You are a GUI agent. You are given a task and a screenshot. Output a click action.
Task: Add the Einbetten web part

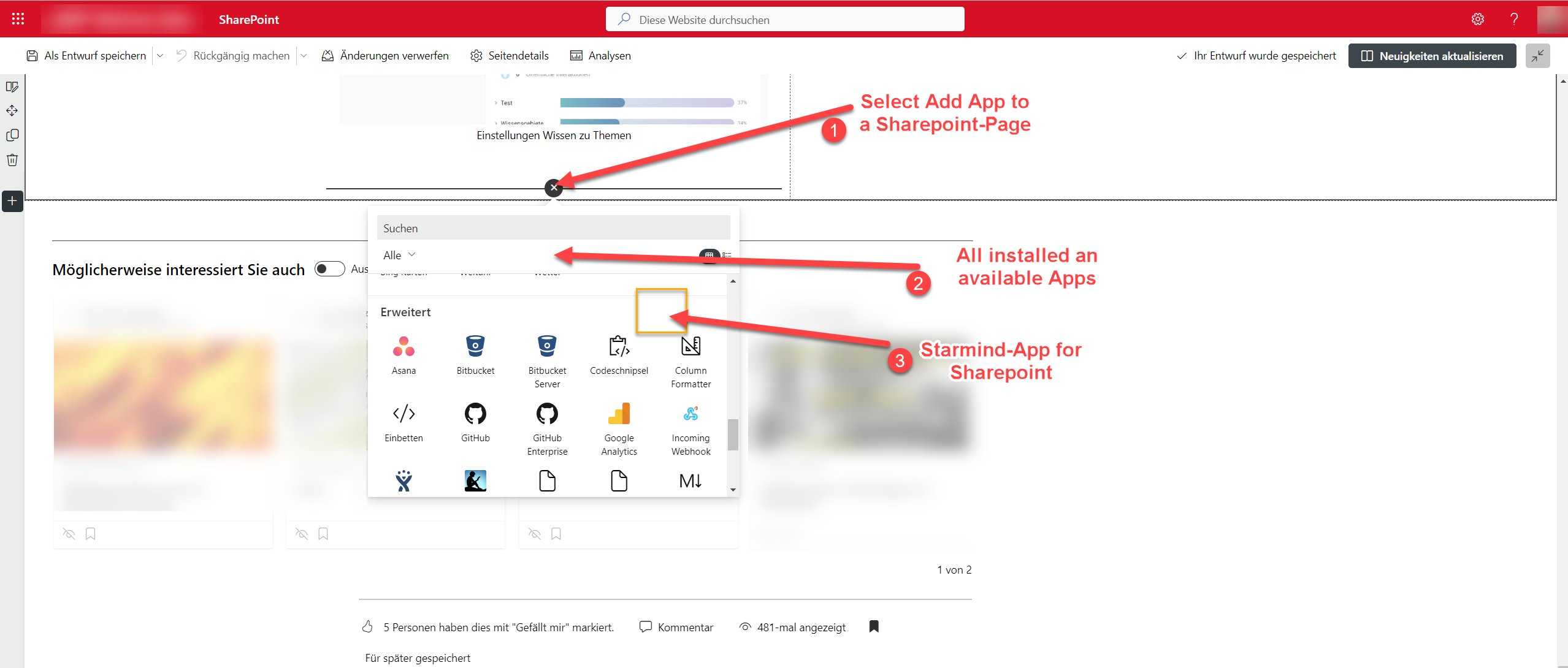tap(403, 422)
